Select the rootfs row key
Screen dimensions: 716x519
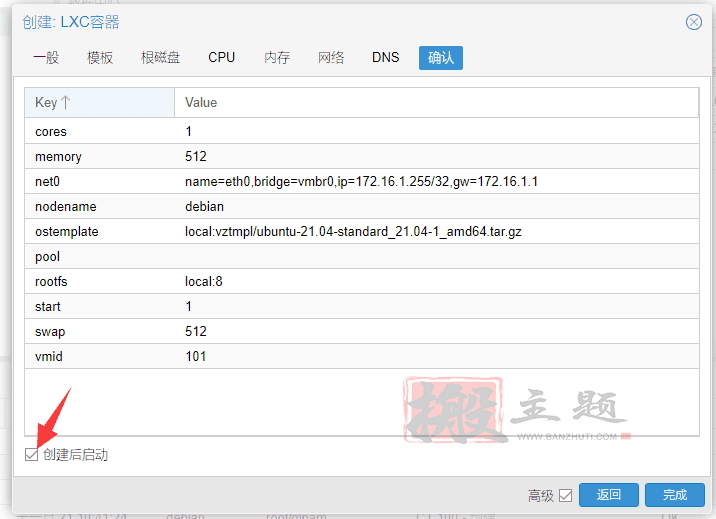point(51,282)
